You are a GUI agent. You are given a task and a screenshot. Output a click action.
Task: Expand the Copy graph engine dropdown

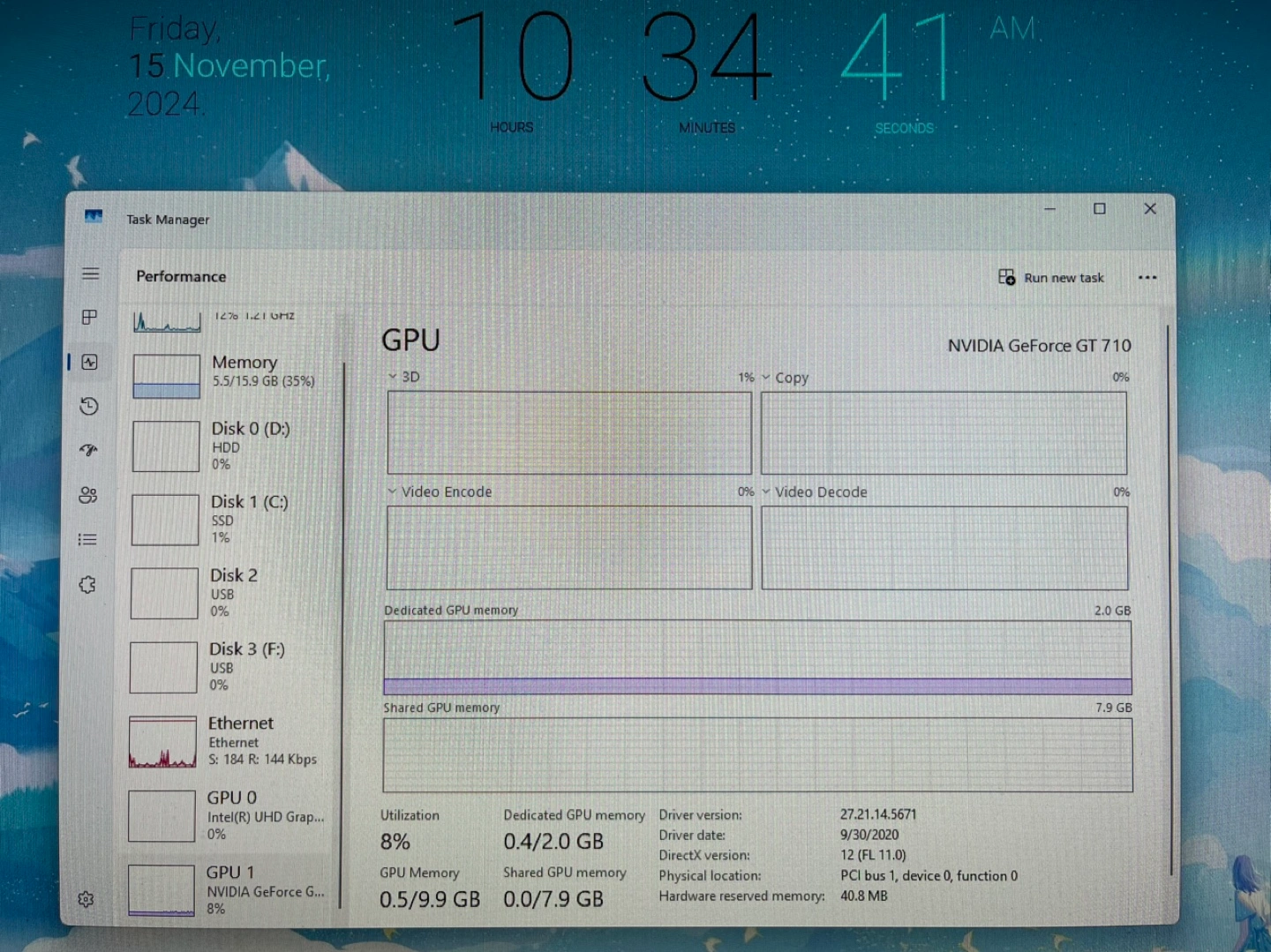[x=765, y=377]
